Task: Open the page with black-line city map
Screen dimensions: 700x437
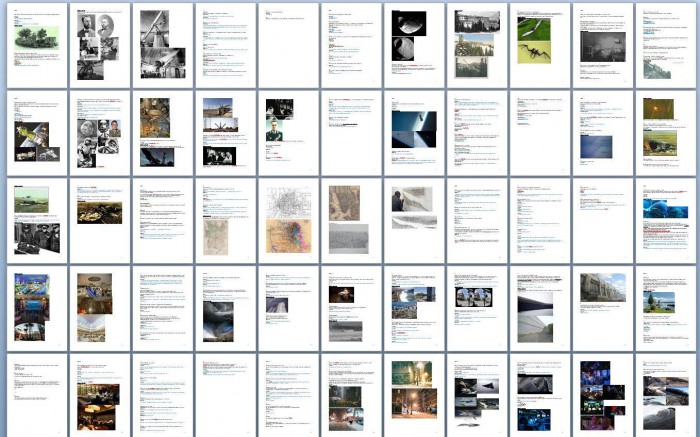Action: 286,219
